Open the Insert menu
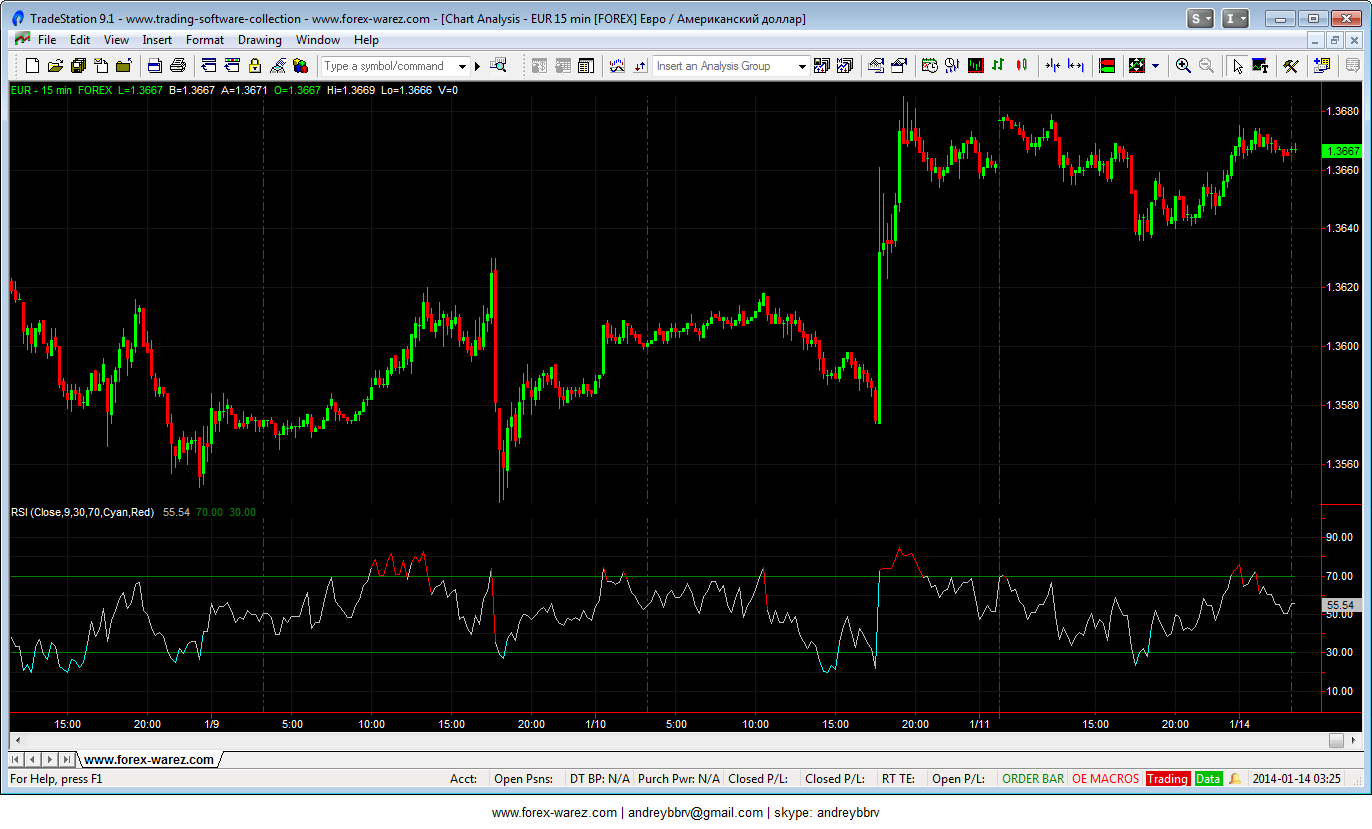The height and width of the screenshot is (829, 1372). (x=157, y=40)
